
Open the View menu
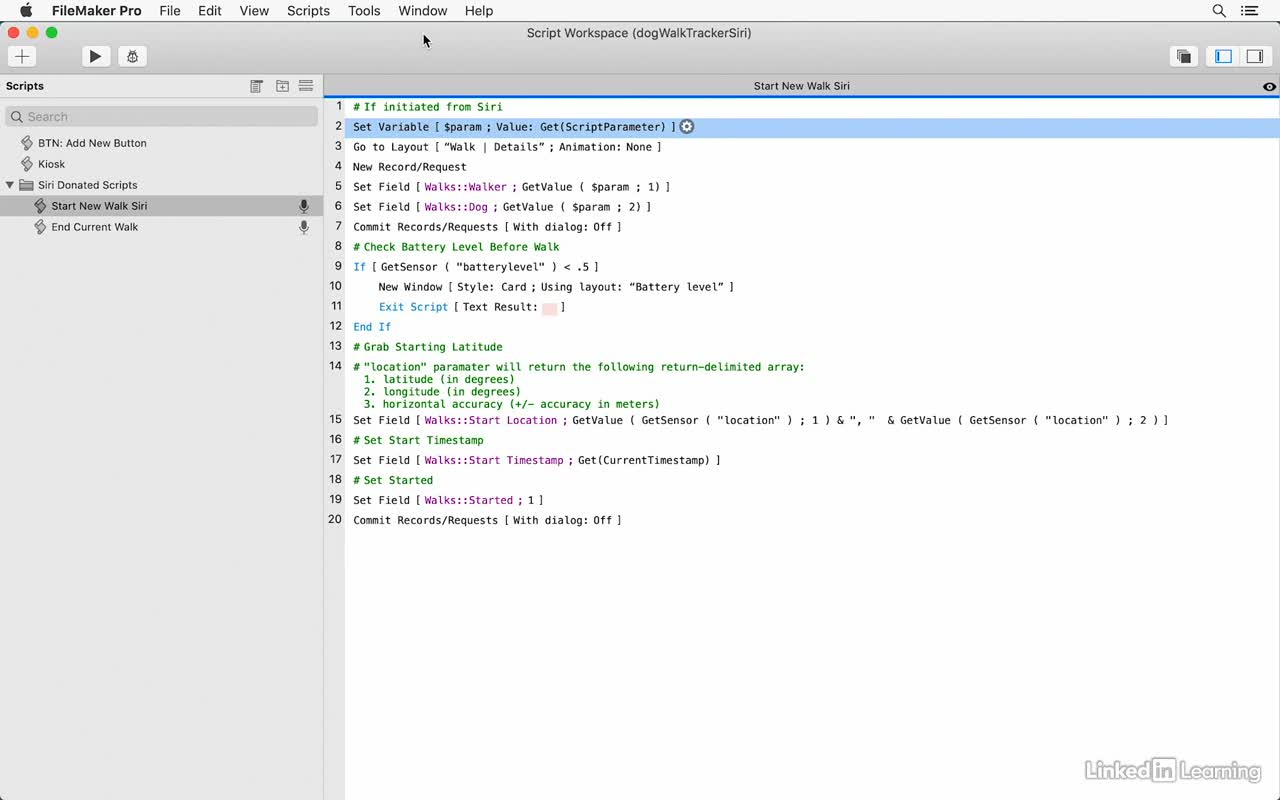pos(254,11)
